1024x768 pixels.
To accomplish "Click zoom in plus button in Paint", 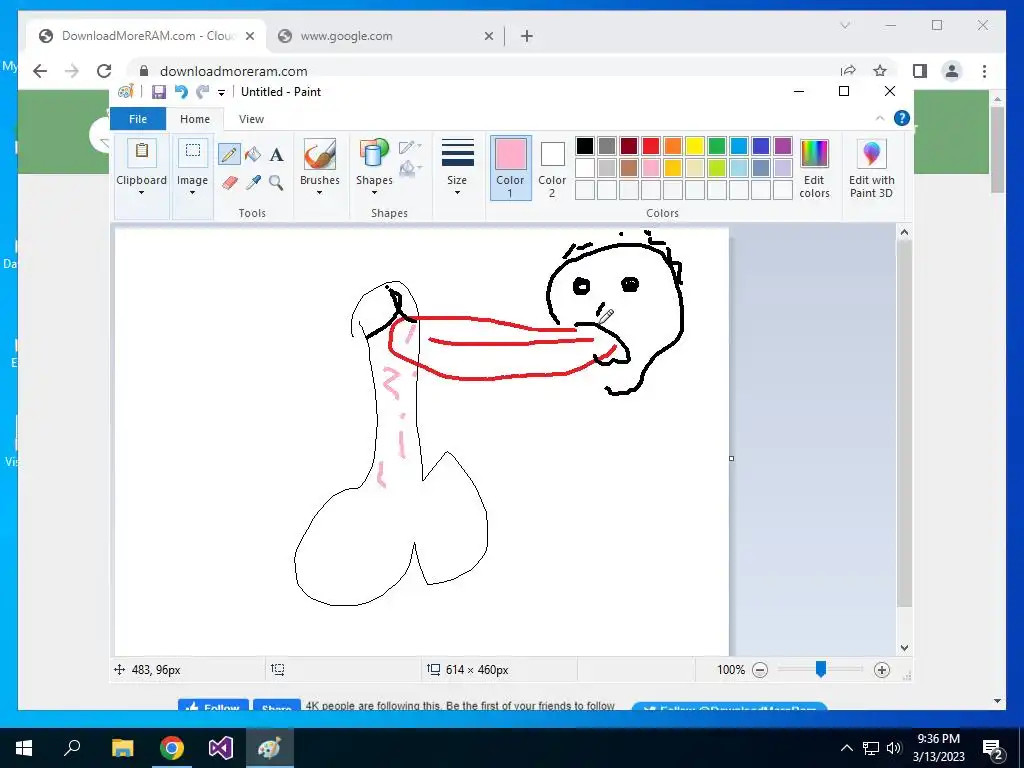I will click(x=882, y=670).
